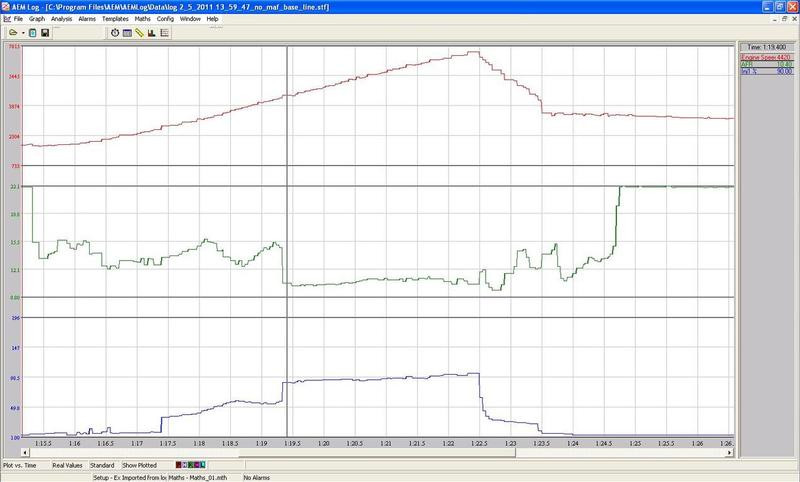Viewport: 800px width, 482px height.
Task: Click the clipboard icon in toolbar
Action: [33, 33]
